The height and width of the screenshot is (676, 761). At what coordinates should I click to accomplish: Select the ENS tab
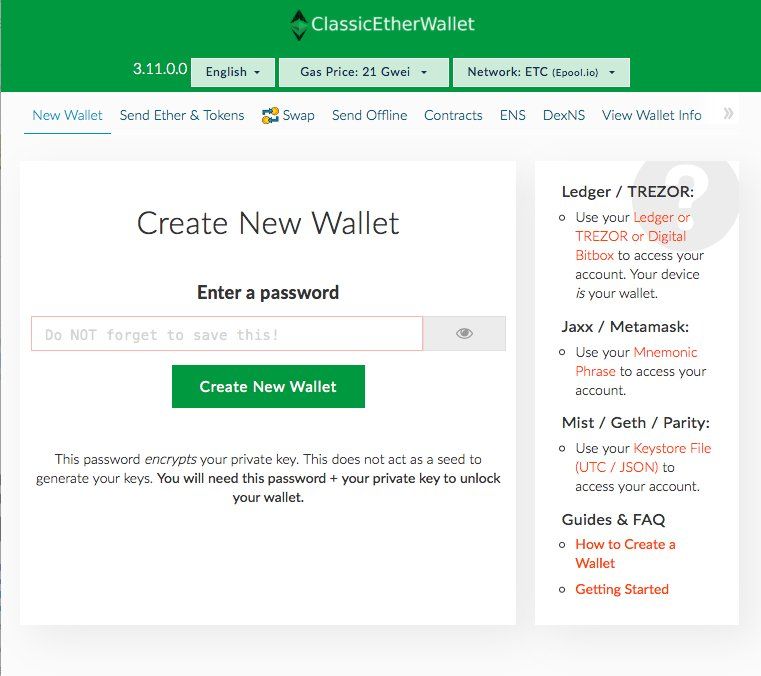pyautogui.click(x=513, y=115)
